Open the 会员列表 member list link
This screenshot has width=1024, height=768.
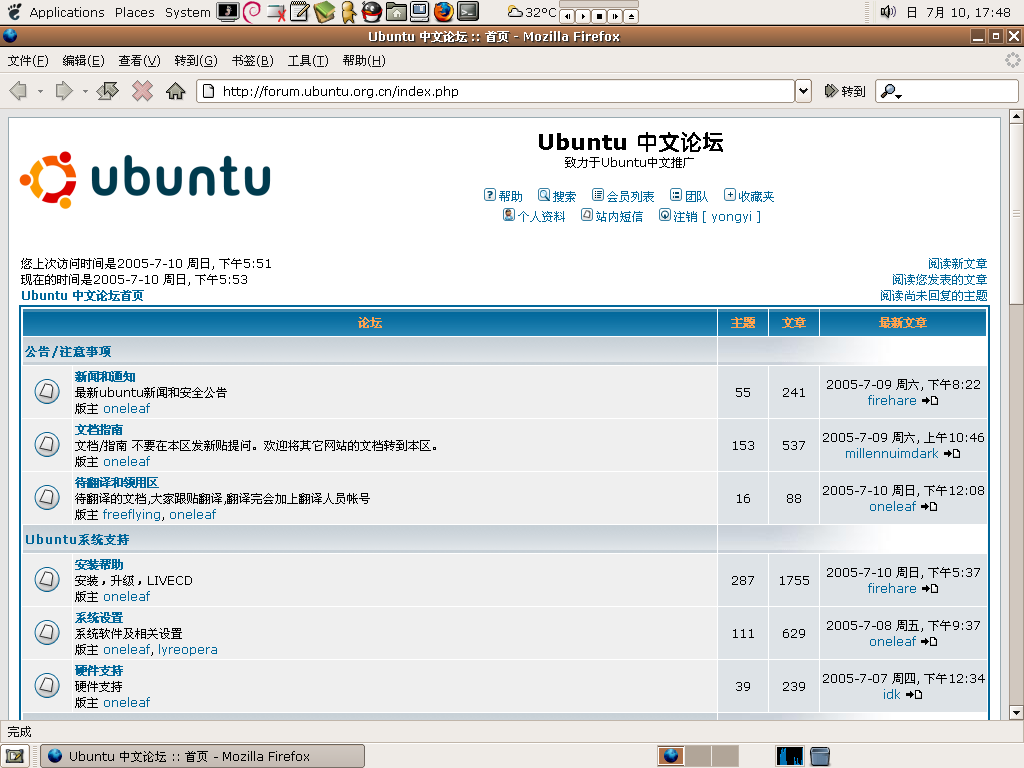(x=623, y=196)
